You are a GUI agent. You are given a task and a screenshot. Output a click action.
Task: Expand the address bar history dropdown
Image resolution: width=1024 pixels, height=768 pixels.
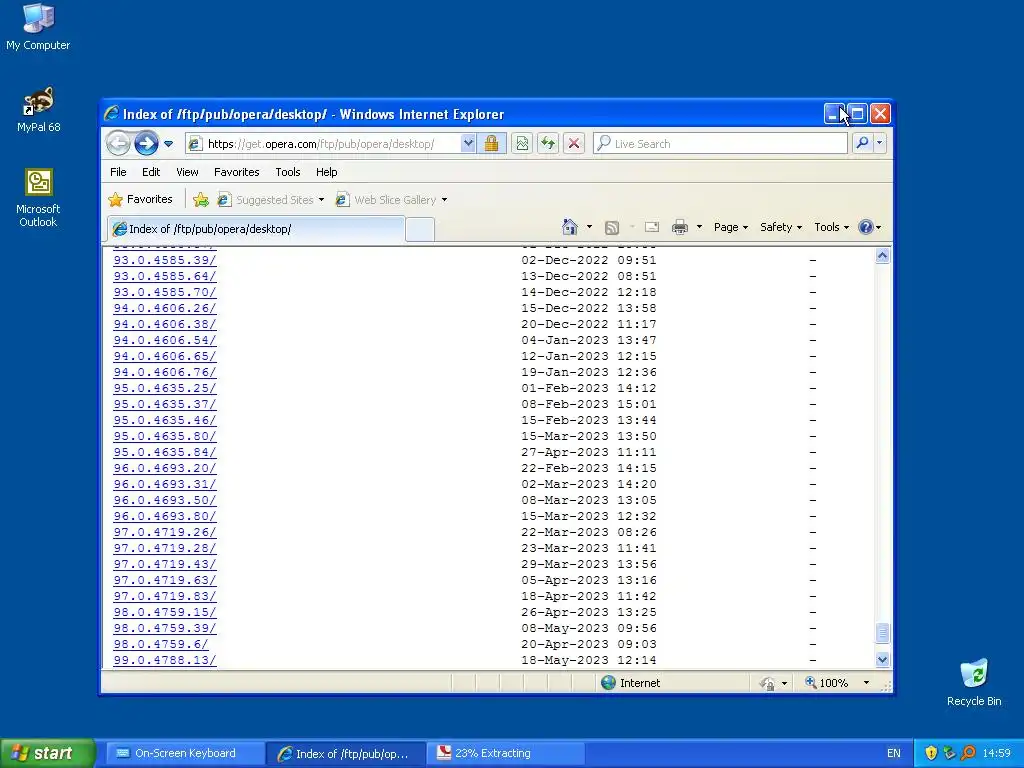(x=468, y=144)
